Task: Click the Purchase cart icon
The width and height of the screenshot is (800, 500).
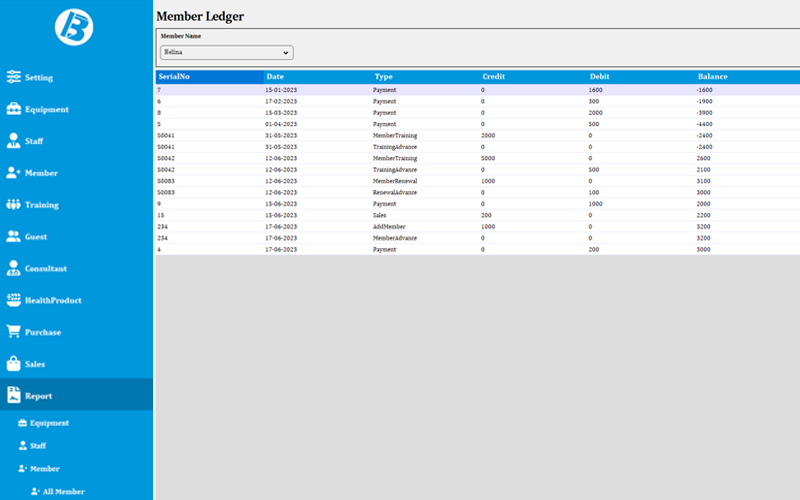Action: pyautogui.click(x=14, y=332)
